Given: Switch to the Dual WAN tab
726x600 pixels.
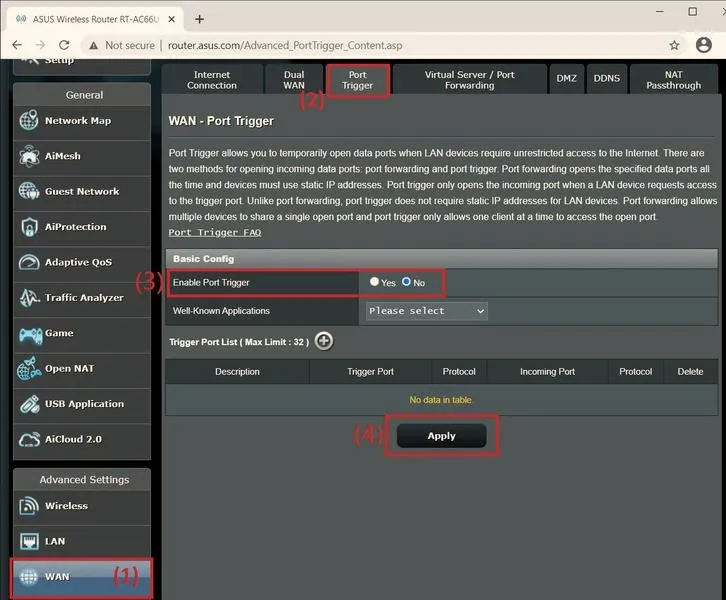Looking at the screenshot, I should (294, 80).
